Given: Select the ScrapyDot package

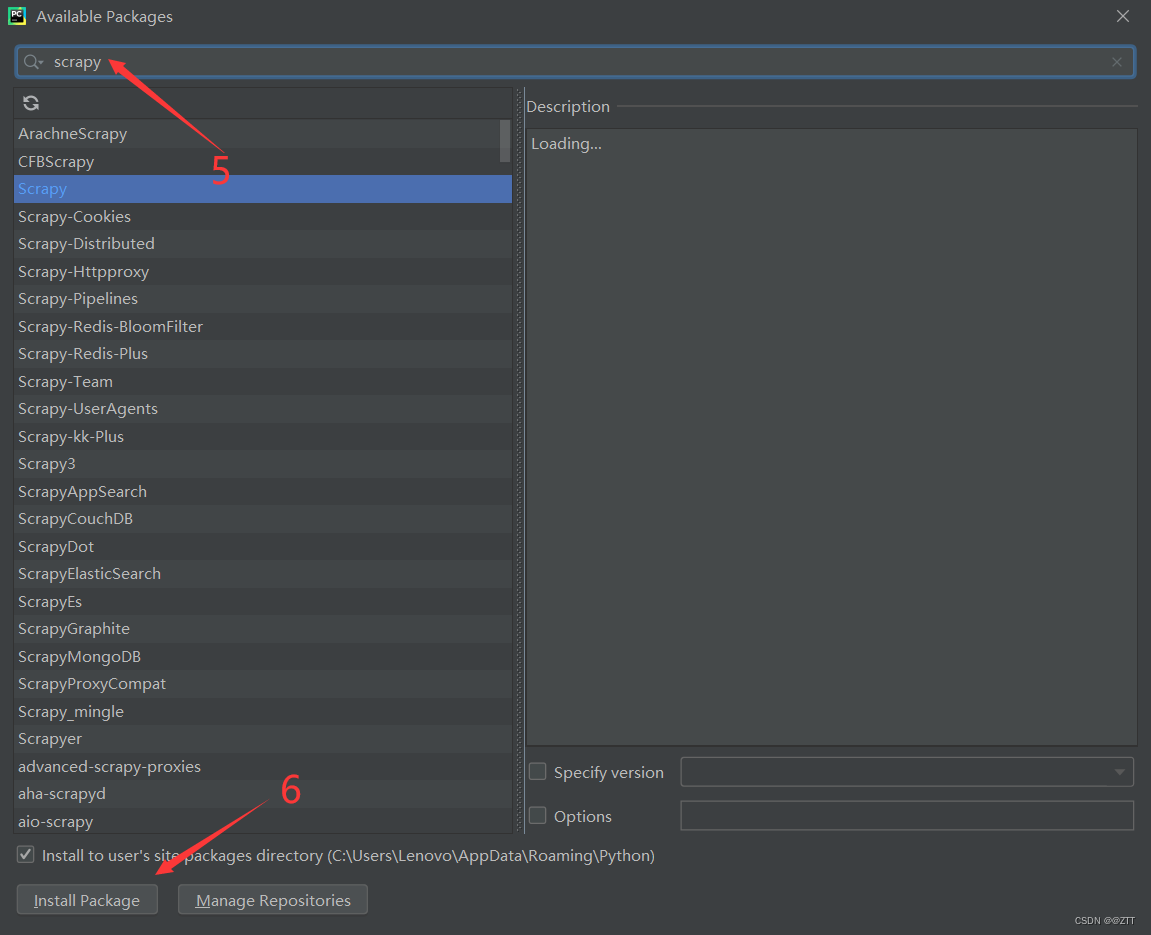Looking at the screenshot, I should [x=263, y=547].
